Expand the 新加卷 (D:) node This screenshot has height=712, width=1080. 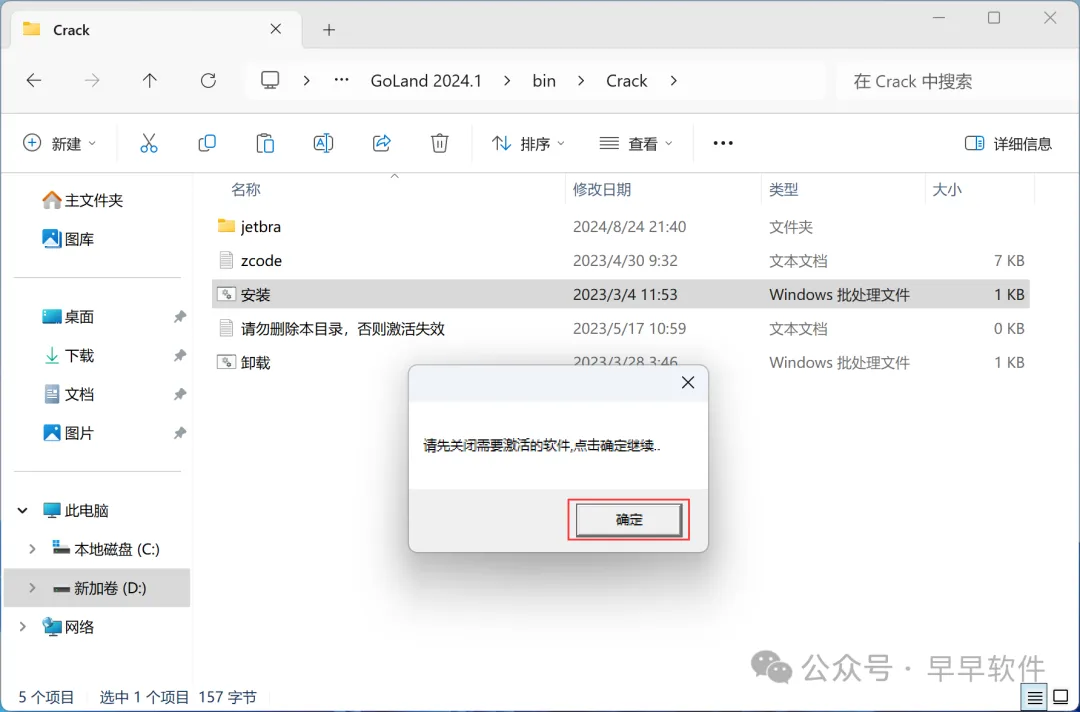pos(32,588)
